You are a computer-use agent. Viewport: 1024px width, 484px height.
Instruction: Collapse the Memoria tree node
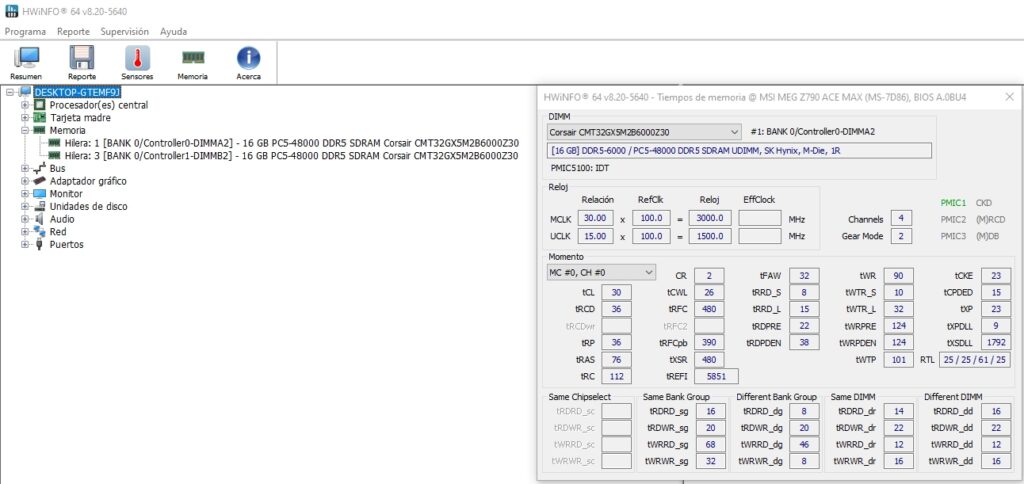pyautogui.click(x=25, y=131)
